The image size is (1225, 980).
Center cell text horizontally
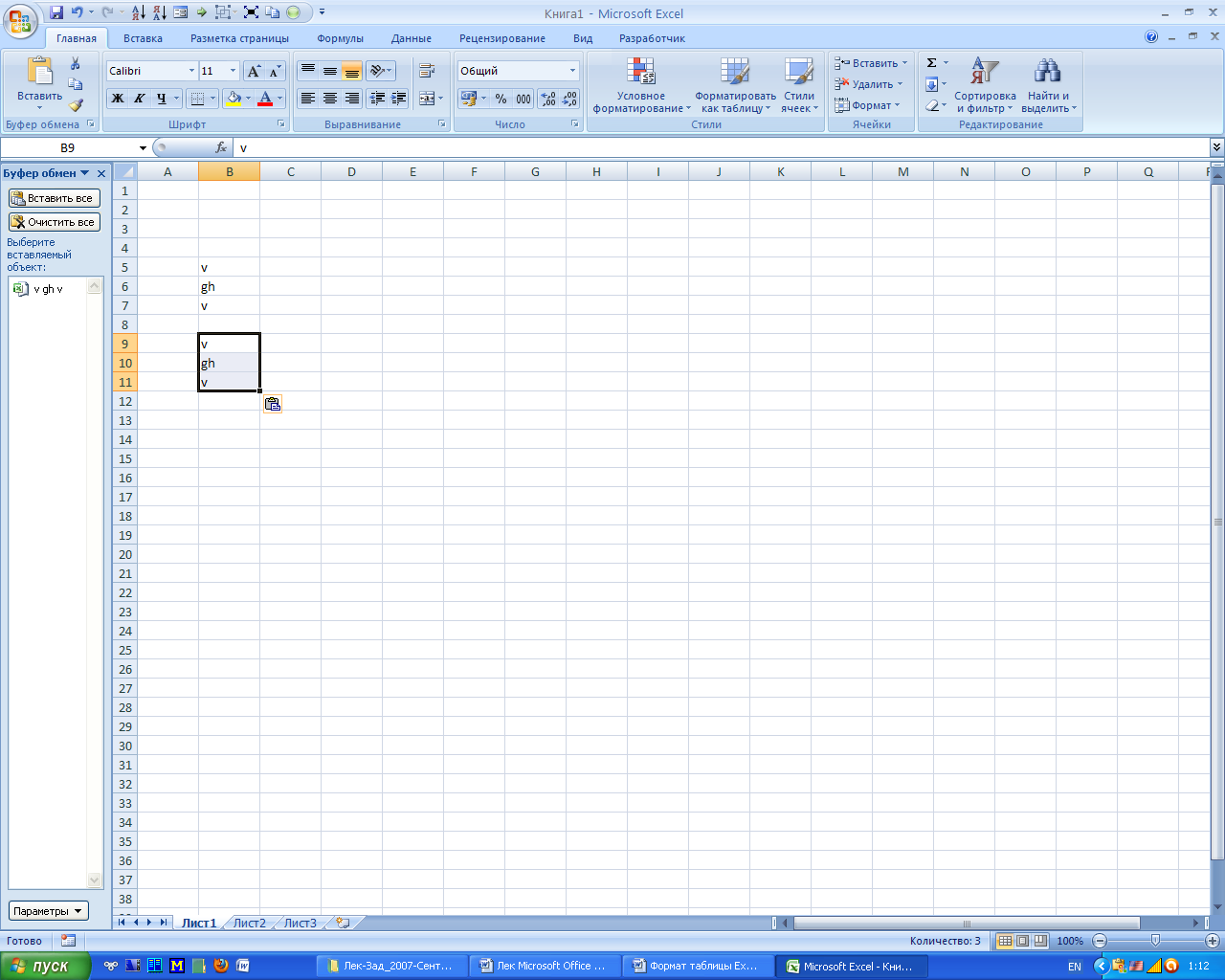coord(329,99)
